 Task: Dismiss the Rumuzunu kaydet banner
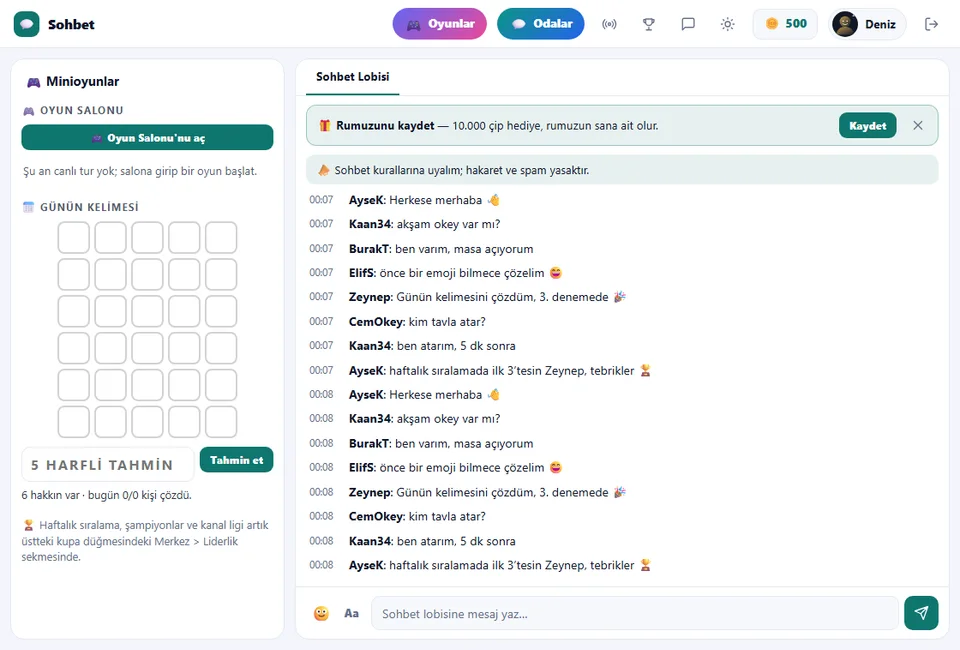[918, 125]
